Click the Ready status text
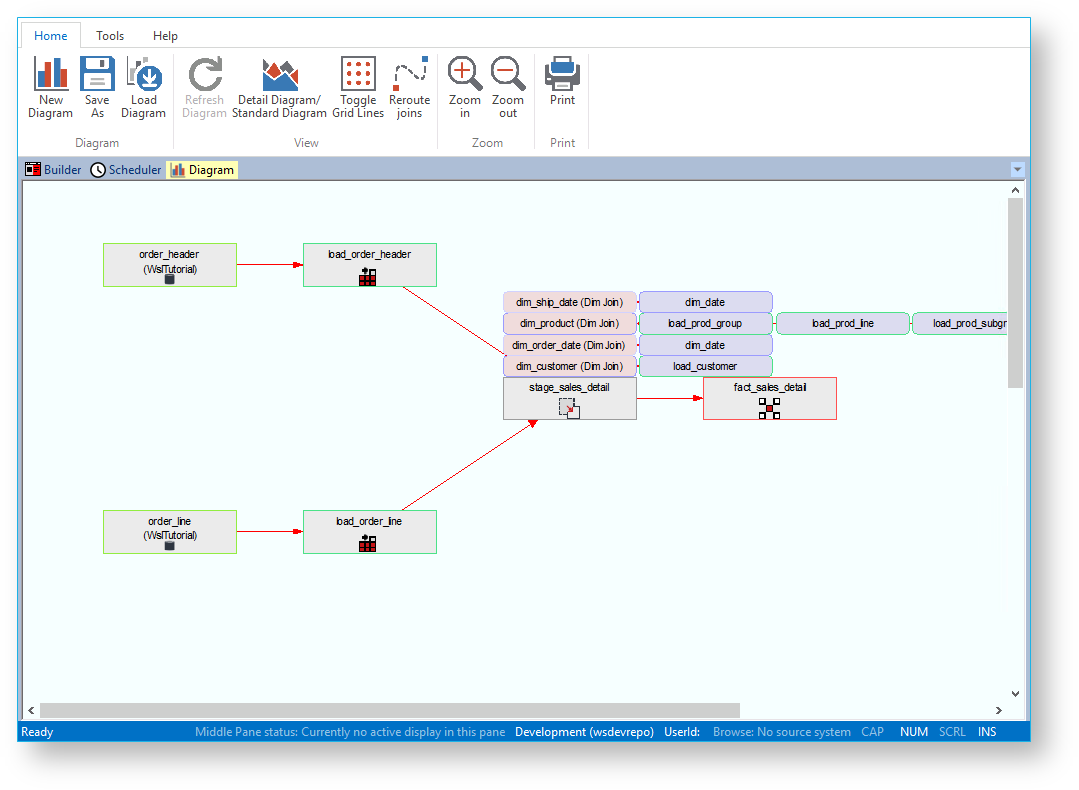Viewport: 1079px width, 790px height. click(x=37, y=732)
